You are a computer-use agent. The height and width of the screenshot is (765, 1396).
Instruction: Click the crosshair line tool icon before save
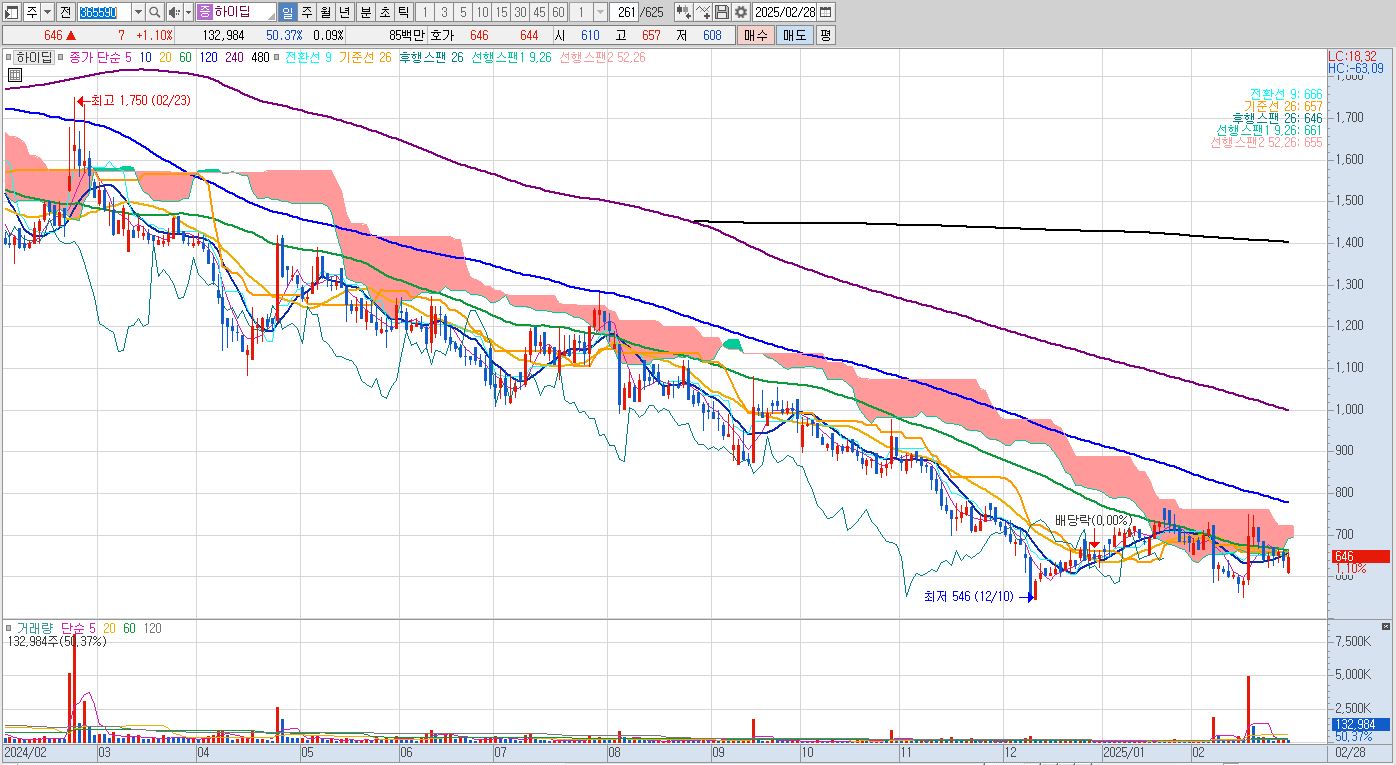pyautogui.click(x=703, y=12)
